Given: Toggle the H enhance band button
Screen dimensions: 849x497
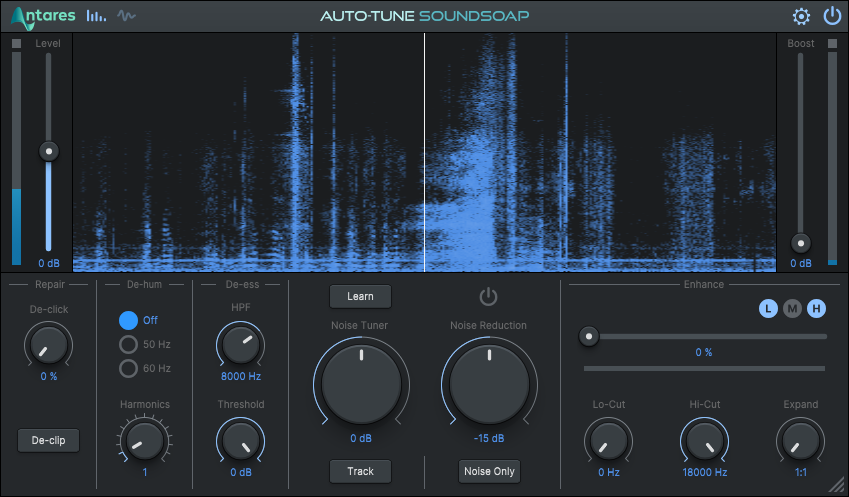Looking at the screenshot, I should point(816,309).
